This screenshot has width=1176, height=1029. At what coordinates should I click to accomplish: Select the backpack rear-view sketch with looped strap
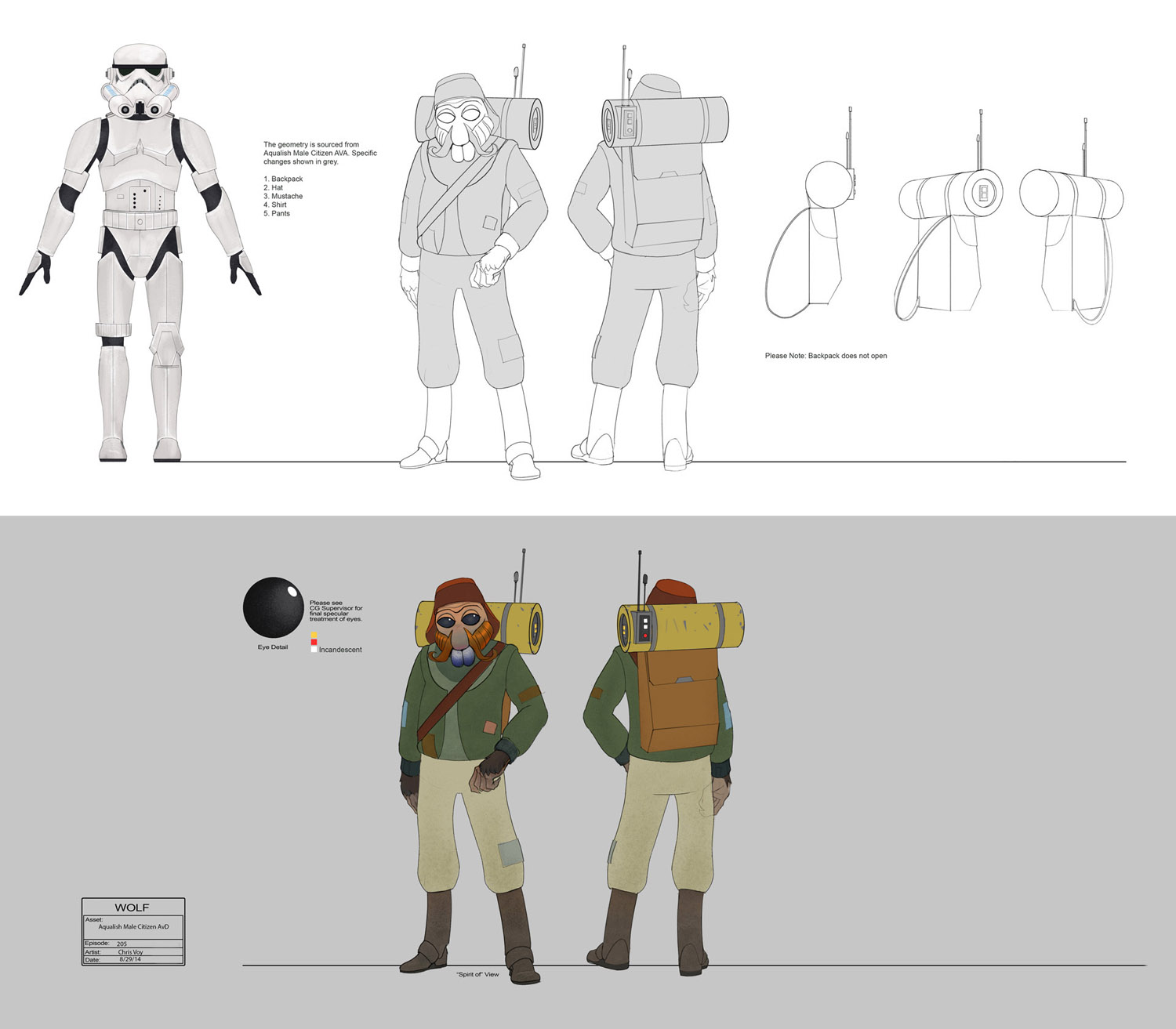1072,221
